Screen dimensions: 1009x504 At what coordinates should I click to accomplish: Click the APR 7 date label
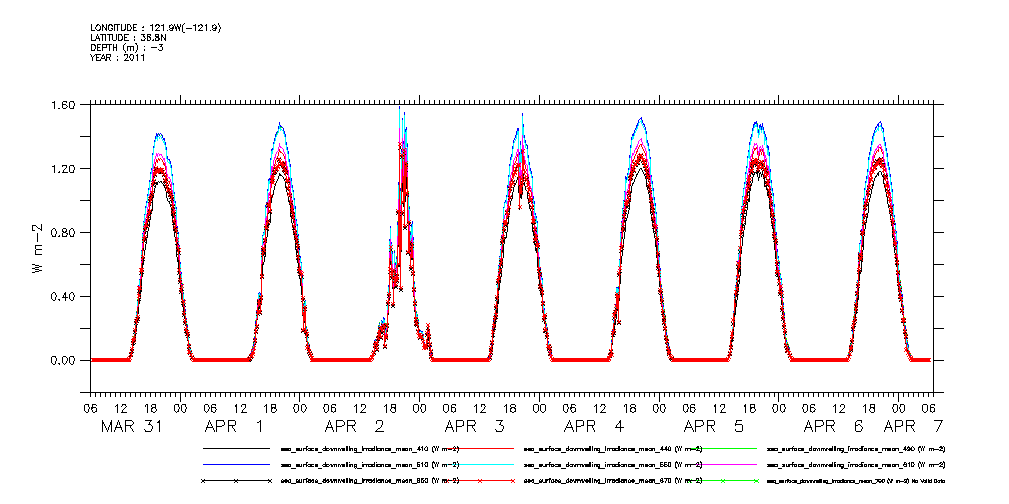913,426
